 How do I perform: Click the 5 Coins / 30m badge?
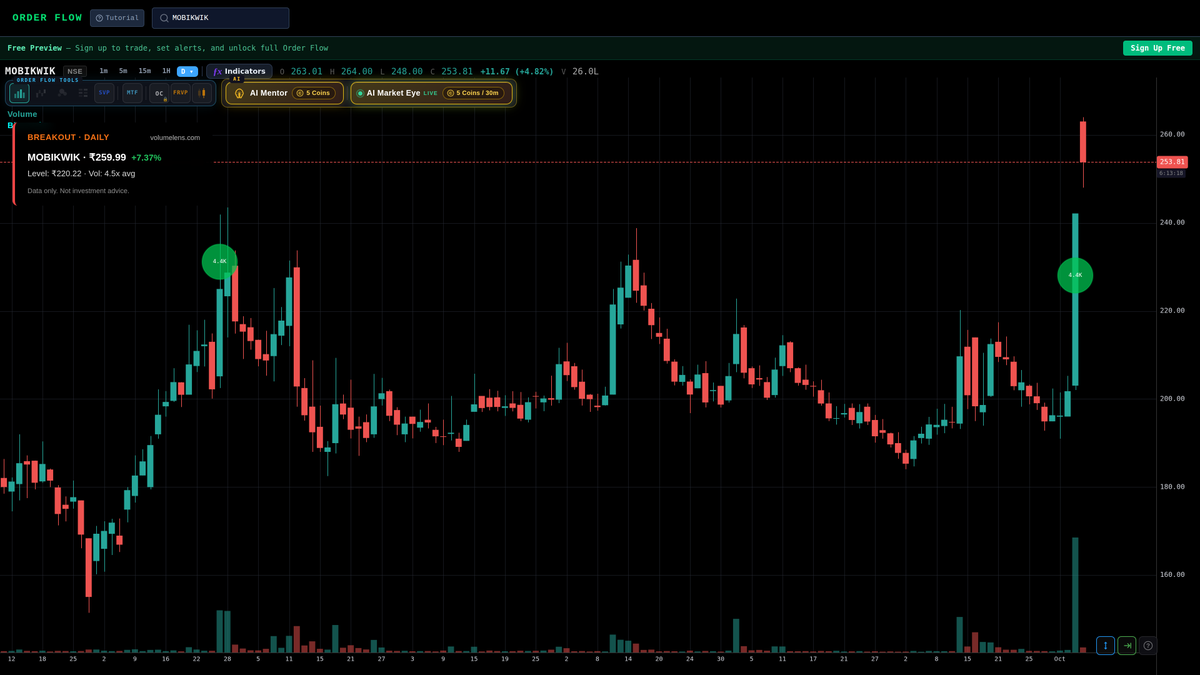coord(474,93)
